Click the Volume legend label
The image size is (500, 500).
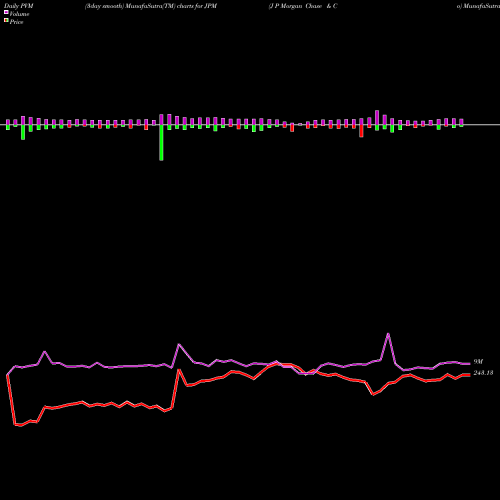click(x=19, y=14)
